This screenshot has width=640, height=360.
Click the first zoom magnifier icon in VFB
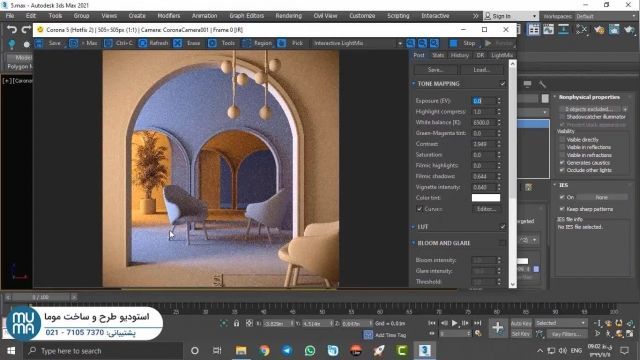411,43
